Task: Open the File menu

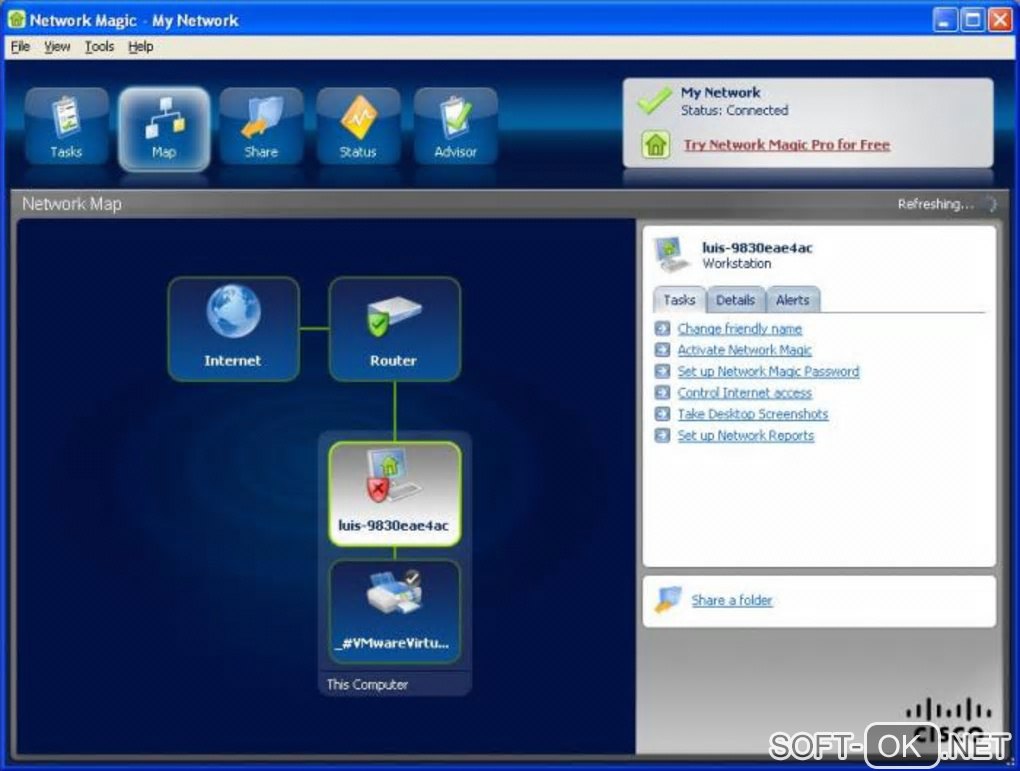Action: (x=20, y=47)
